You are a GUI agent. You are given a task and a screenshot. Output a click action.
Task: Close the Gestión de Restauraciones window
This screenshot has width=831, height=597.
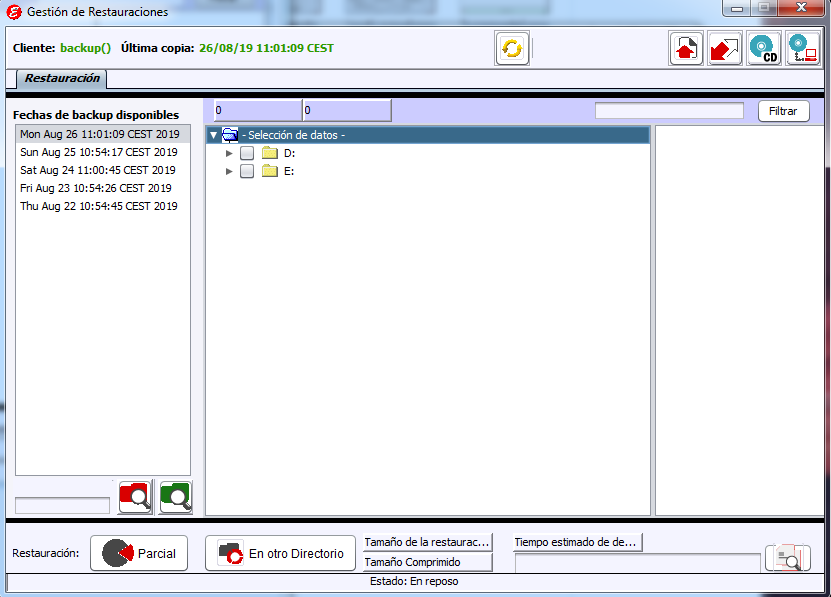click(x=801, y=7)
